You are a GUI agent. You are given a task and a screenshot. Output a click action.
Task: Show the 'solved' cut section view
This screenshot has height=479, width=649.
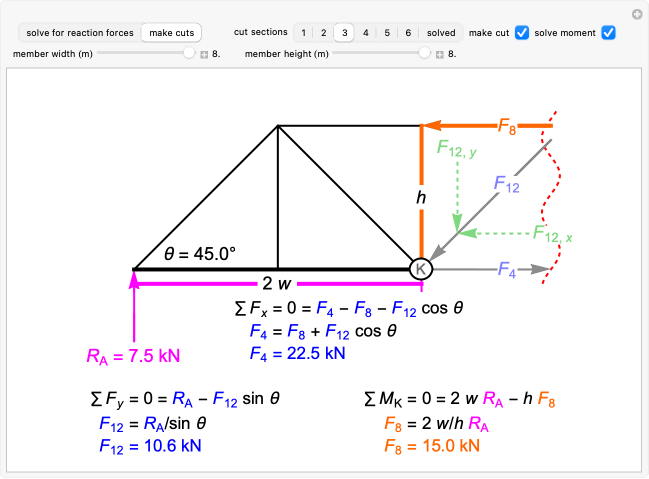coord(440,33)
